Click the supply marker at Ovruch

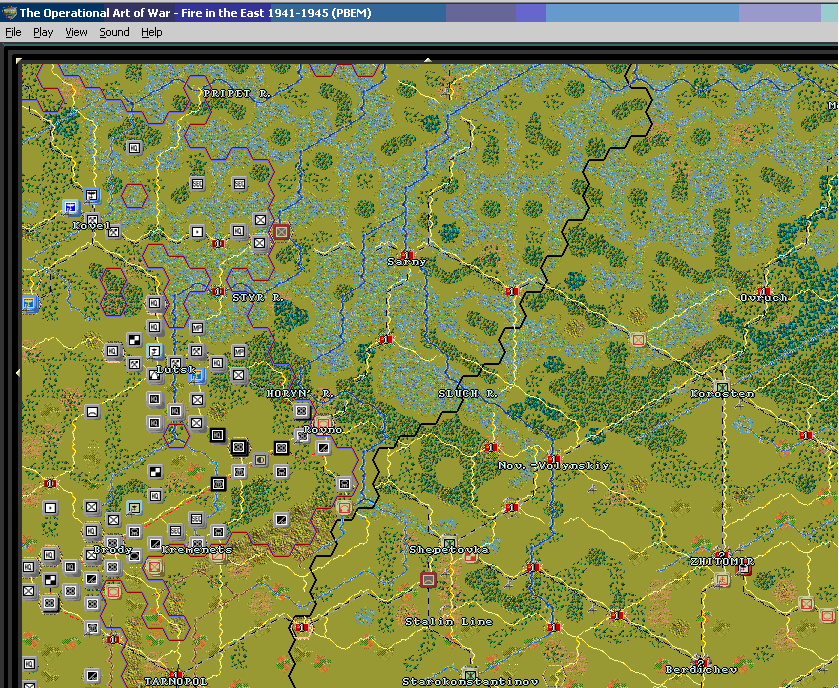(x=764, y=292)
